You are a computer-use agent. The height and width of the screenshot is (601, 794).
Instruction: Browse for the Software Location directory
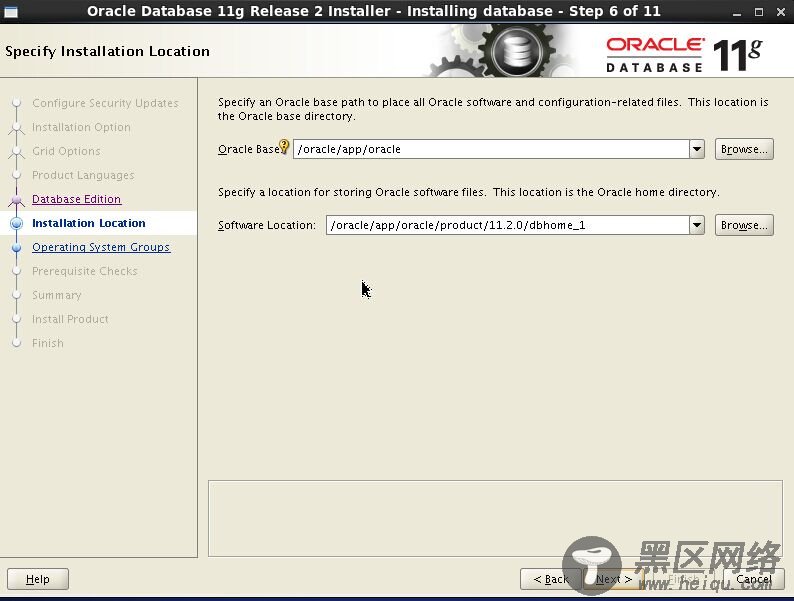coord(744,225)
